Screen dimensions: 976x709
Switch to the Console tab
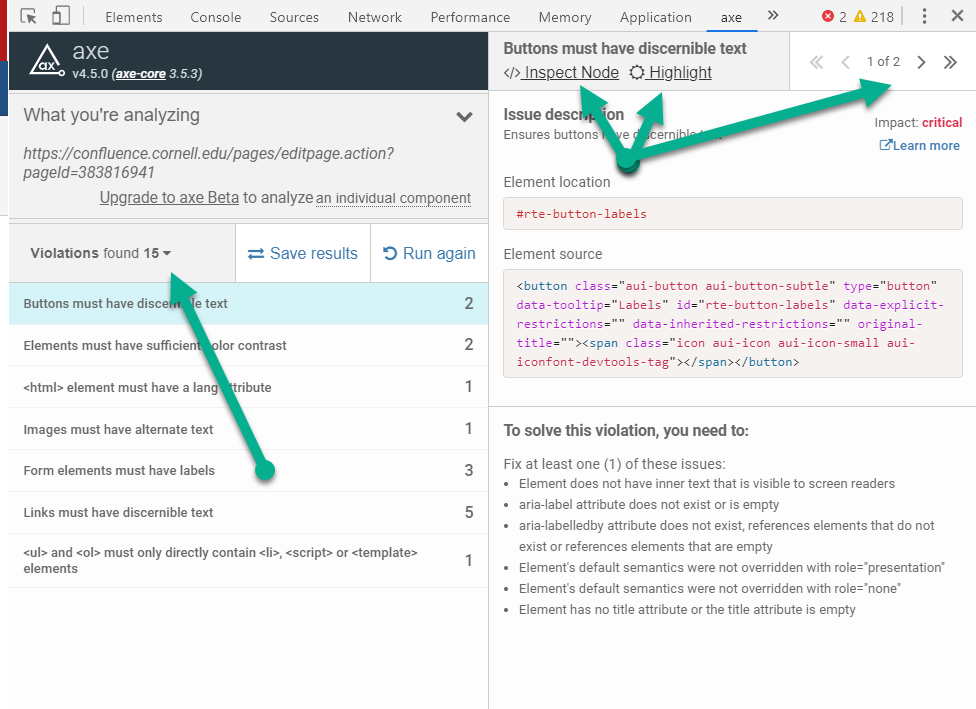(215, 17)
